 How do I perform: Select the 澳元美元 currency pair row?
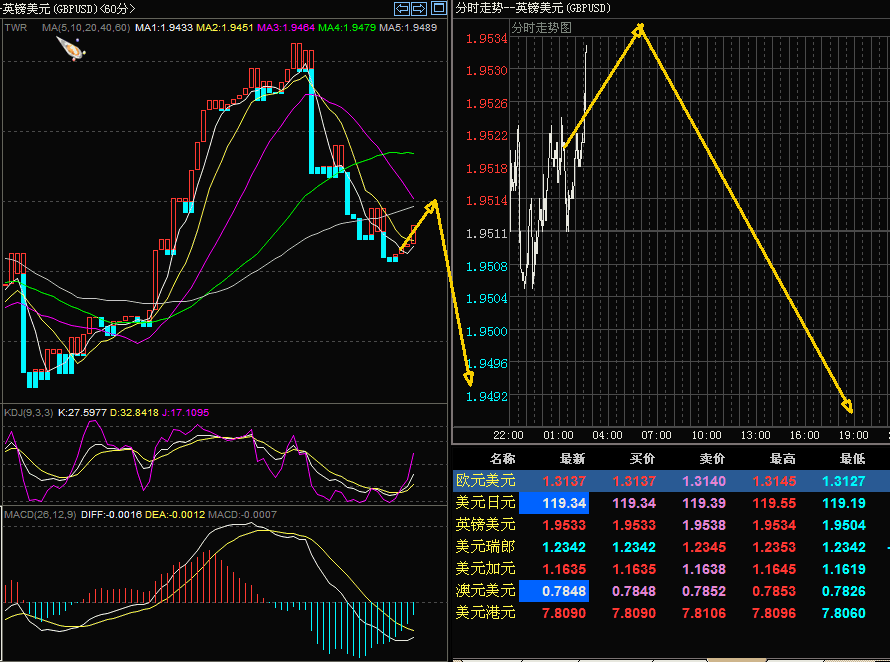(x=486, y=590)
